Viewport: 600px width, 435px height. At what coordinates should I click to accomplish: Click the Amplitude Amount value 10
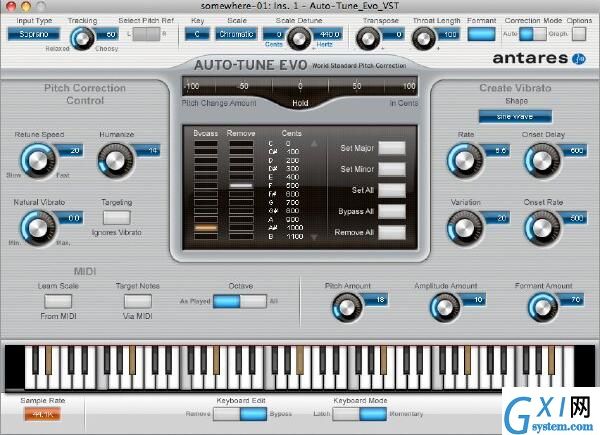tap(473, 300)
